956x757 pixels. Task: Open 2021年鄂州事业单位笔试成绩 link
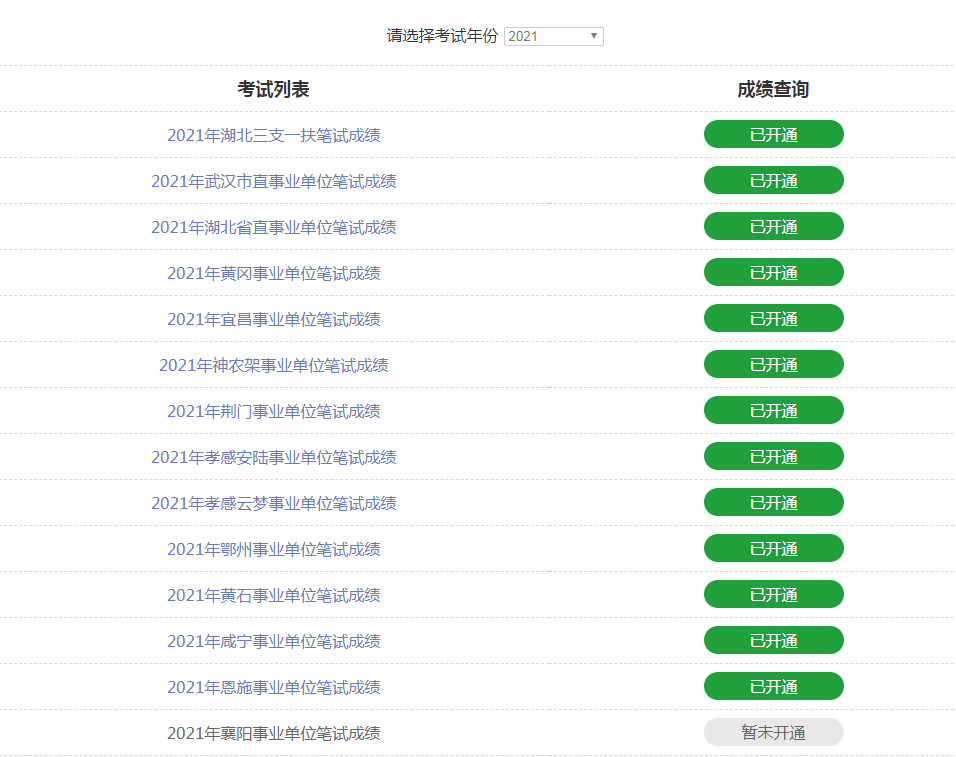[x=273, y=549]
